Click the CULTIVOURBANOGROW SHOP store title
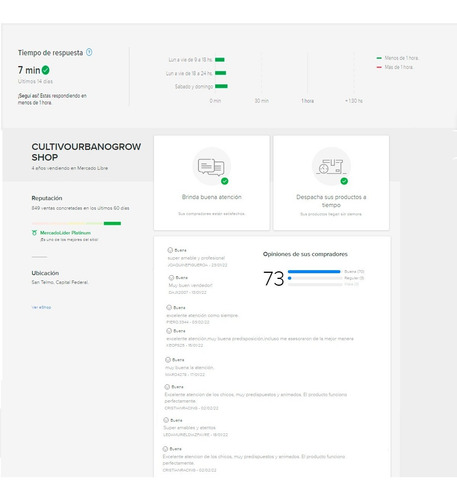Viewport: 457px width, 500px height. tap(86, 152)
